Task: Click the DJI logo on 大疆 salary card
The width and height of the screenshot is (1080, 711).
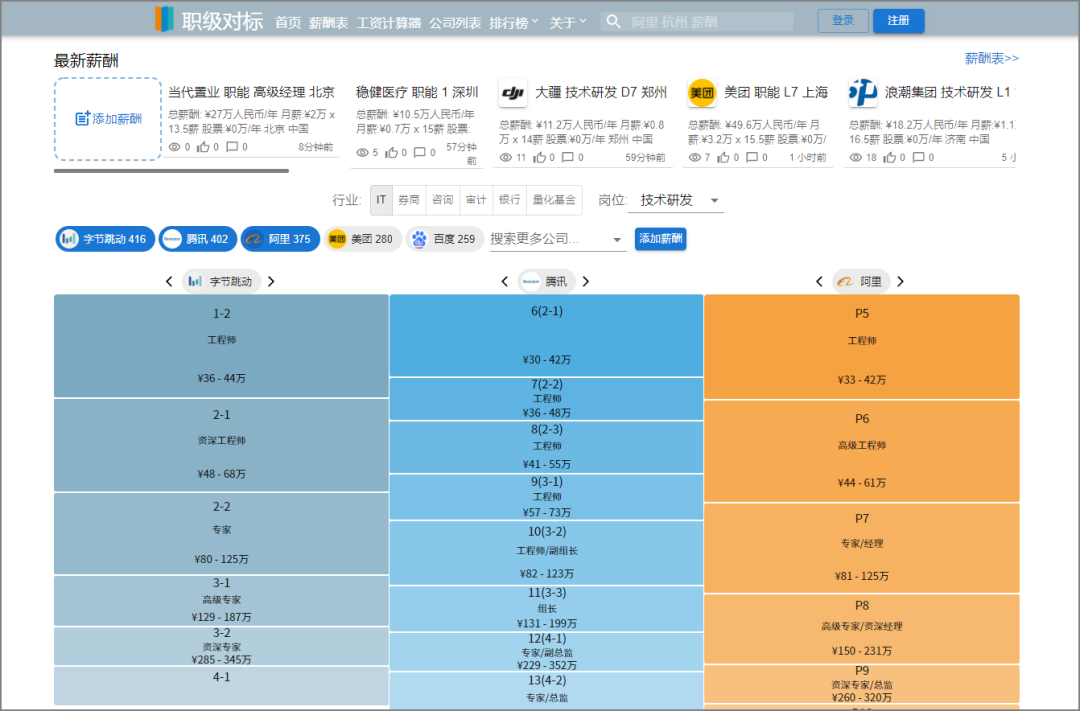Action: click(x=512, y=93)
